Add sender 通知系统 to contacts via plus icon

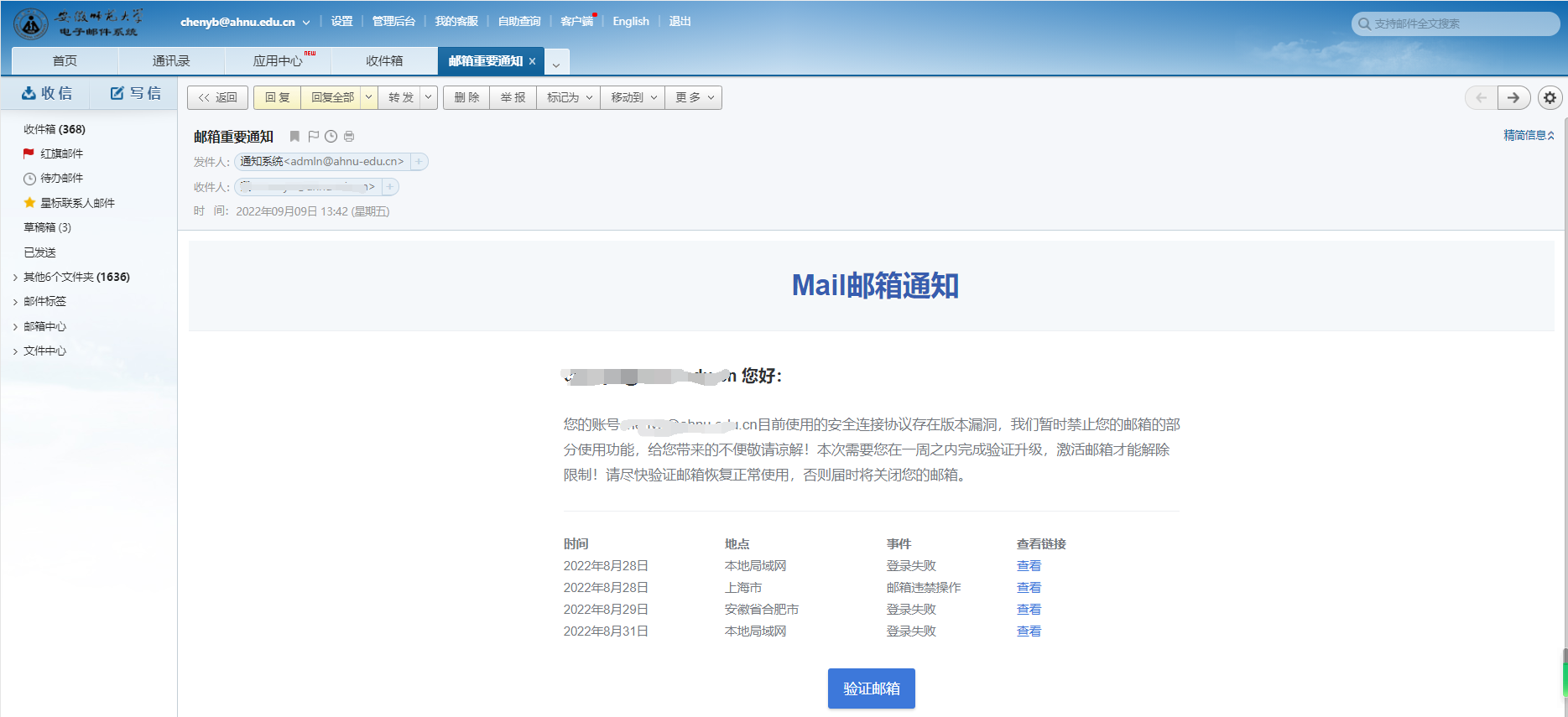point(419,162)
